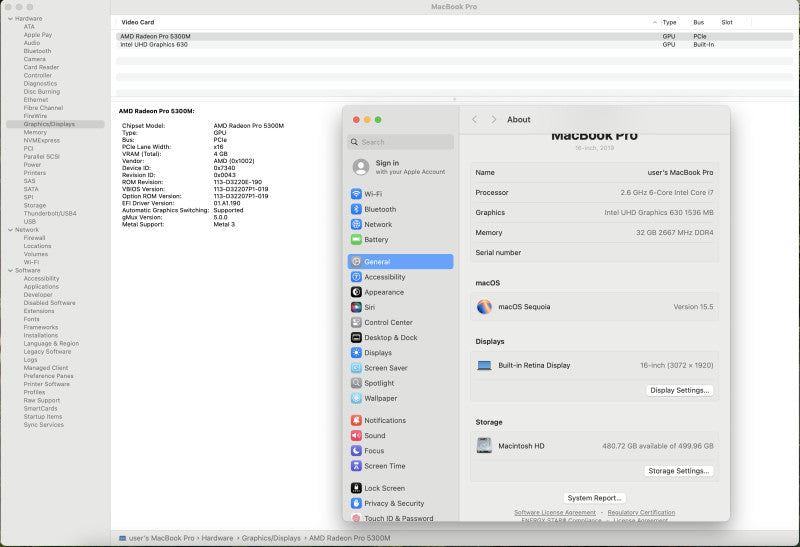Select Thunderbolt/USB4 in the Hardware tree
The height and width of the screenshot is (547, 800).
click(x=50, y=213)
